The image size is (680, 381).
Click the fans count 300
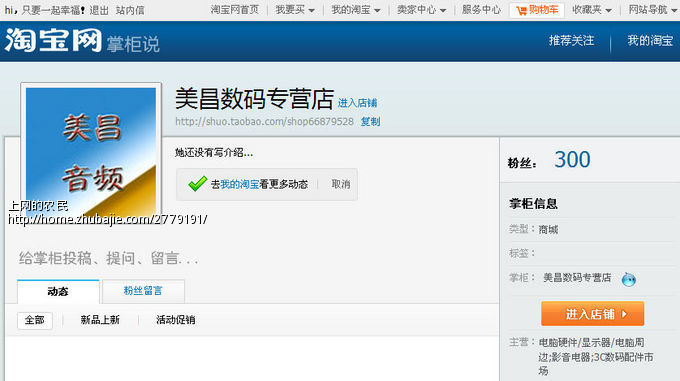(x=572, y=160)
